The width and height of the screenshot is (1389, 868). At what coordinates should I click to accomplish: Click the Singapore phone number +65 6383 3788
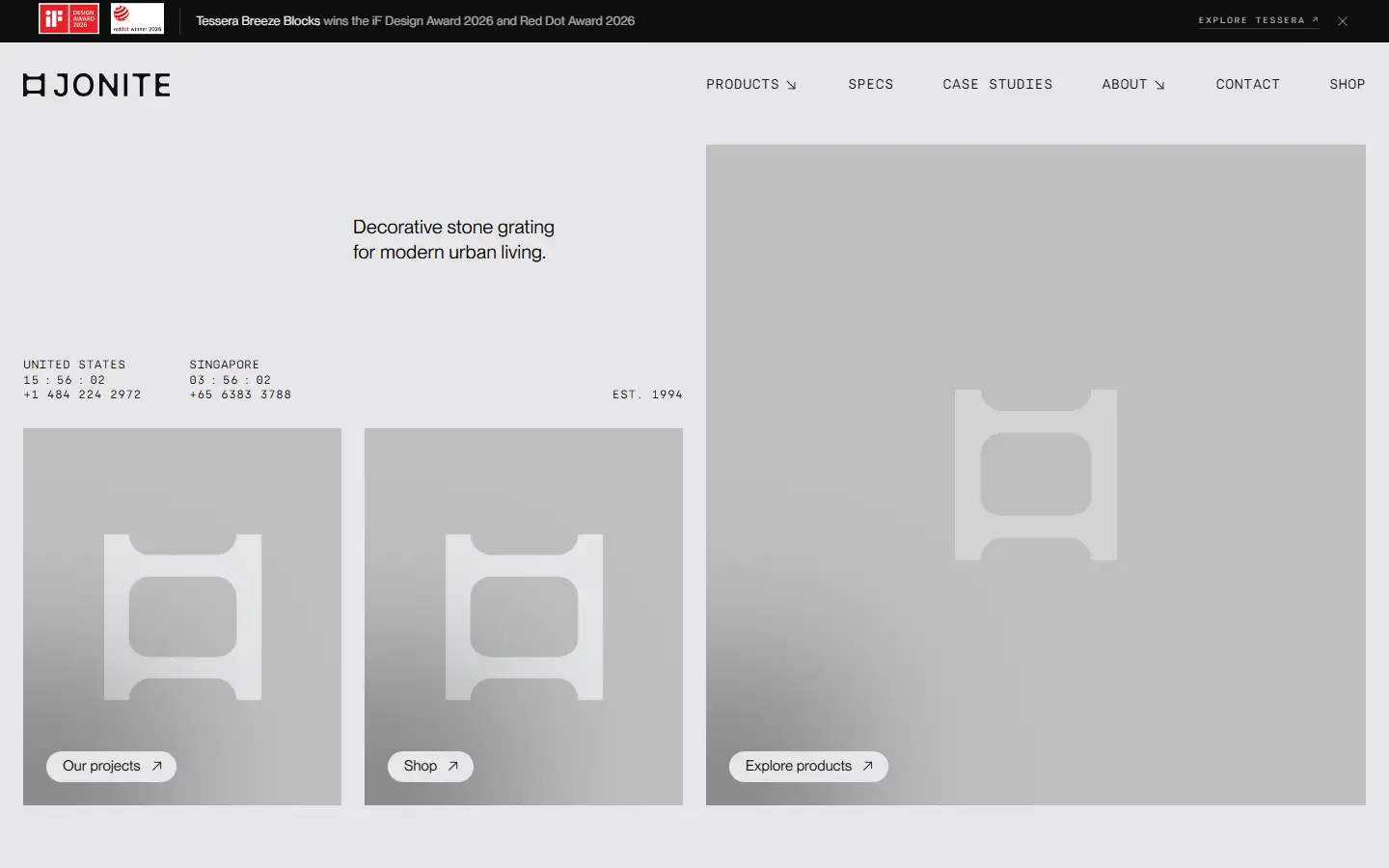(x=240, y=394)
